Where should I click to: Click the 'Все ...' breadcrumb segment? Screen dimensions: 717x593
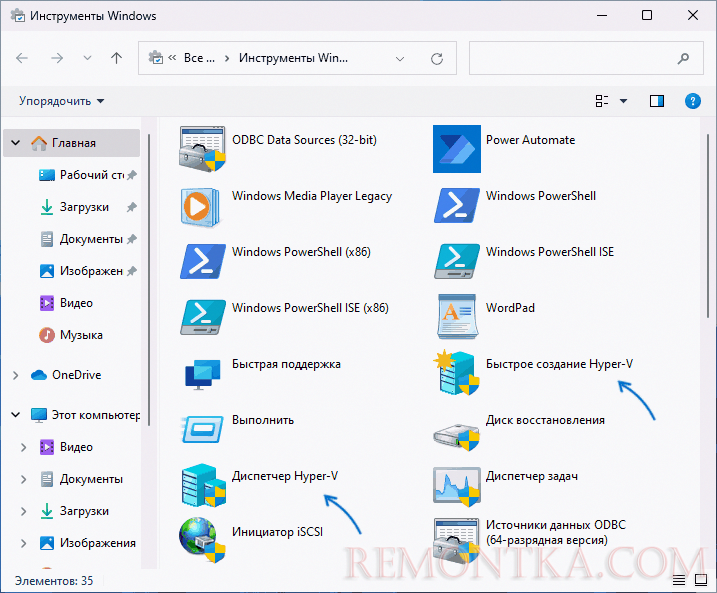click(x=199, y=58)
